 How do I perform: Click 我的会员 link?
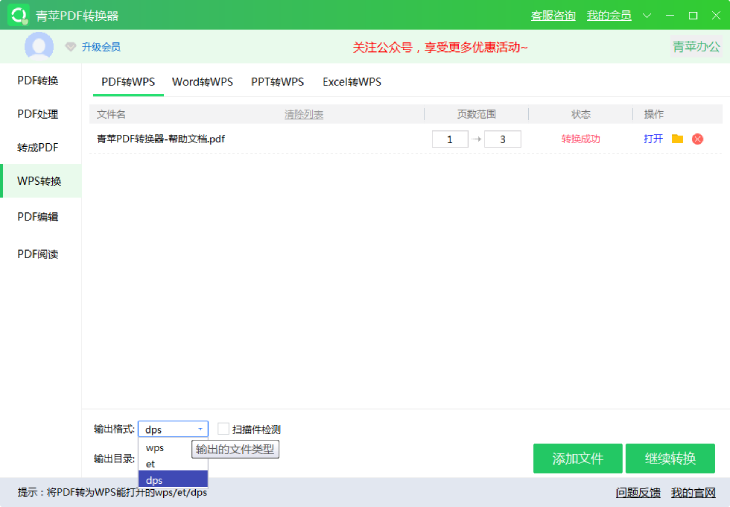point(609,16)
